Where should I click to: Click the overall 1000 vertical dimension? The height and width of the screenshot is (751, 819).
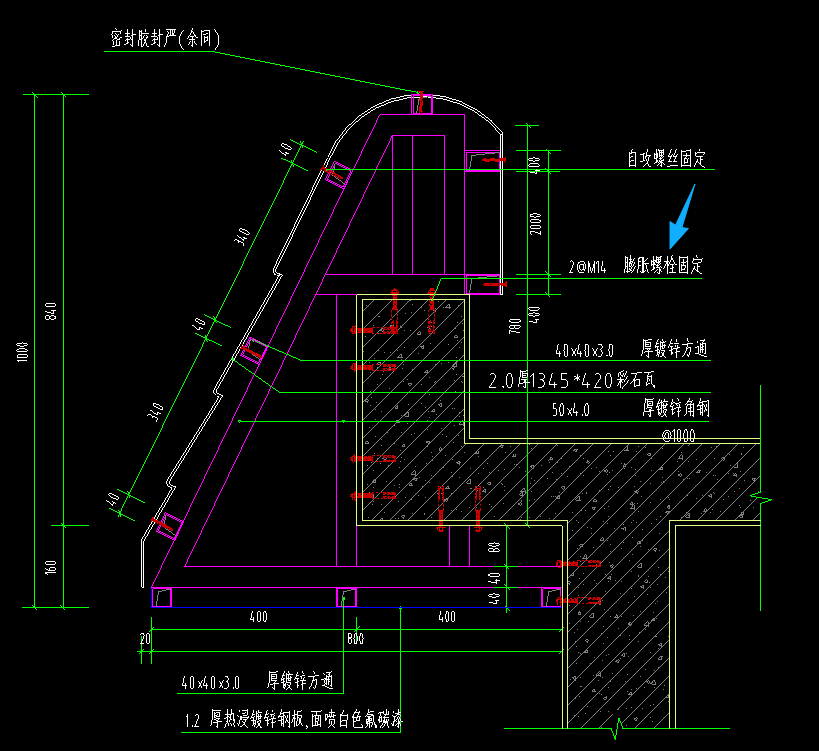point(22,351)
